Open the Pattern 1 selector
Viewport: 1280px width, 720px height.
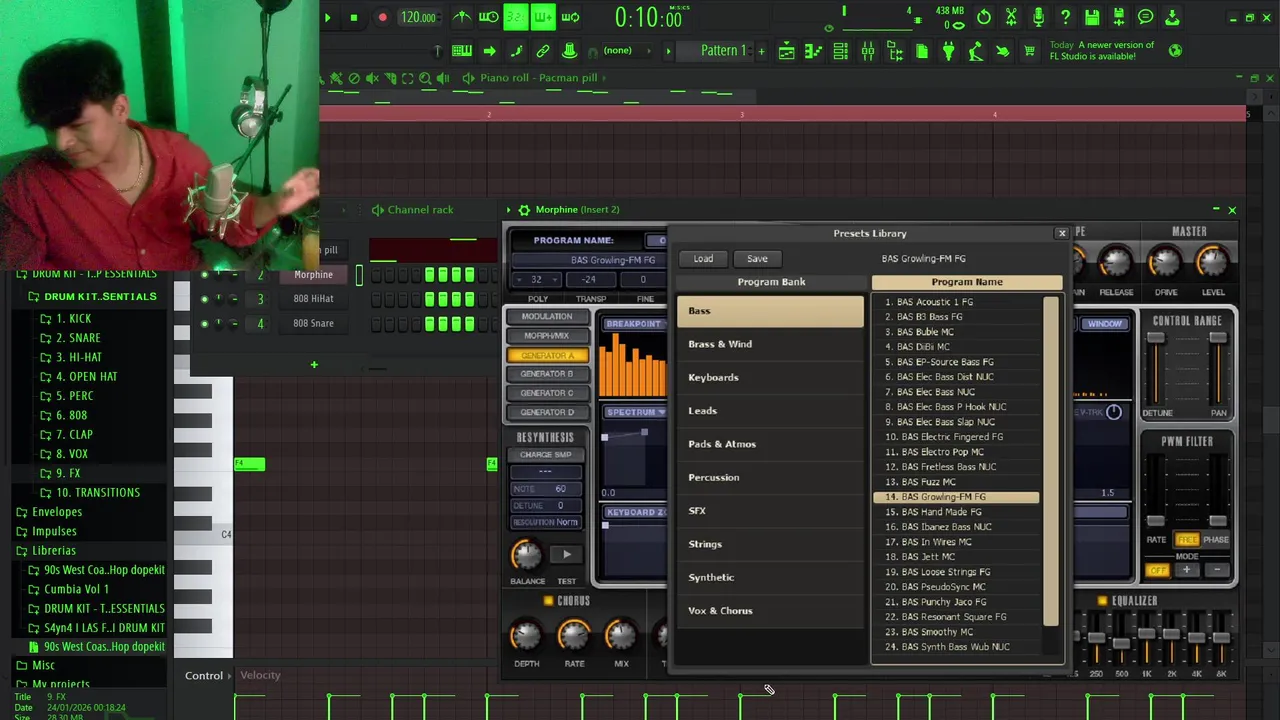click(x=723, y=51)
